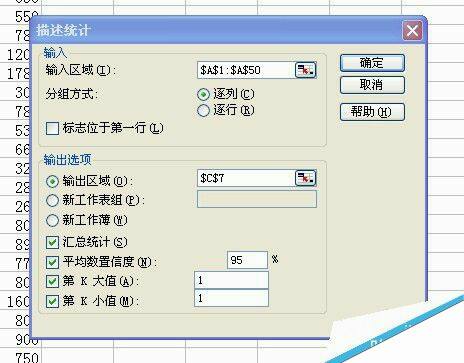The image size is (464, 363).
Task: Click the input range field $A$1:$A$50
Action: (x=246, y=70)
